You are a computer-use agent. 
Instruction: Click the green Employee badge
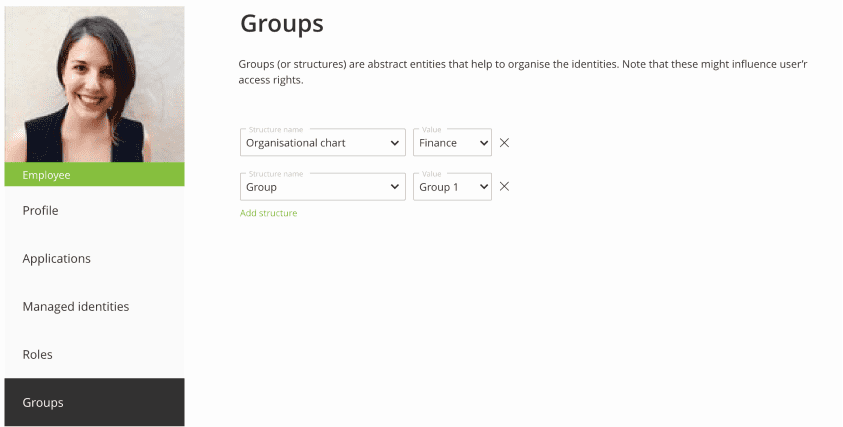95,175
